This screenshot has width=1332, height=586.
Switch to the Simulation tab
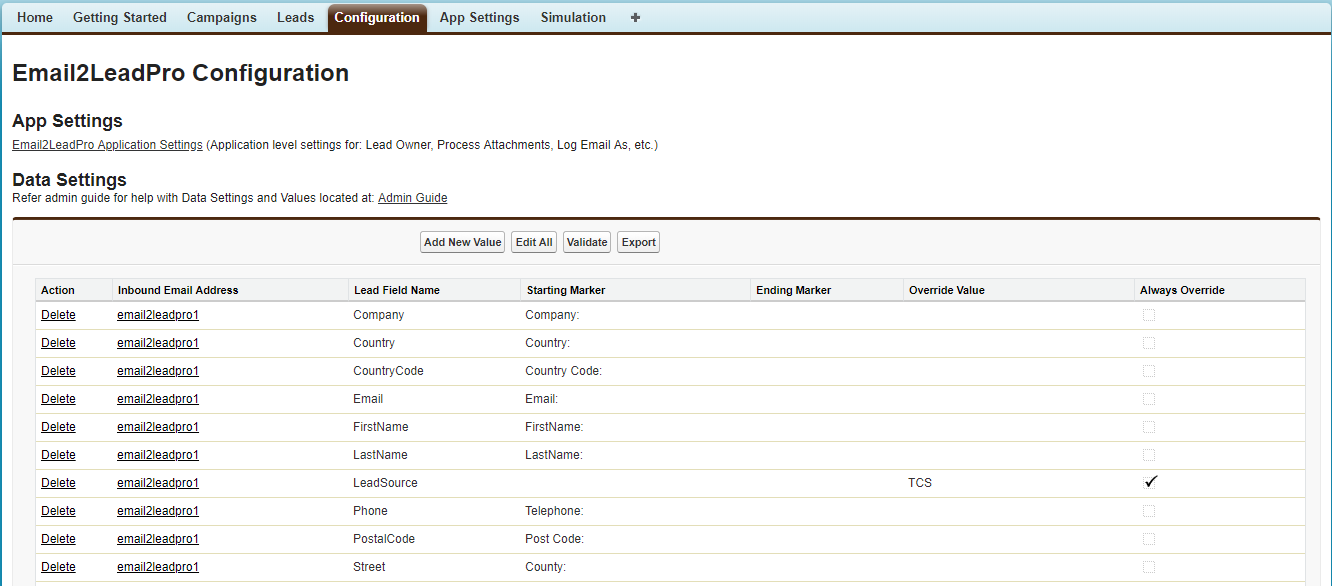coord(573,17)
